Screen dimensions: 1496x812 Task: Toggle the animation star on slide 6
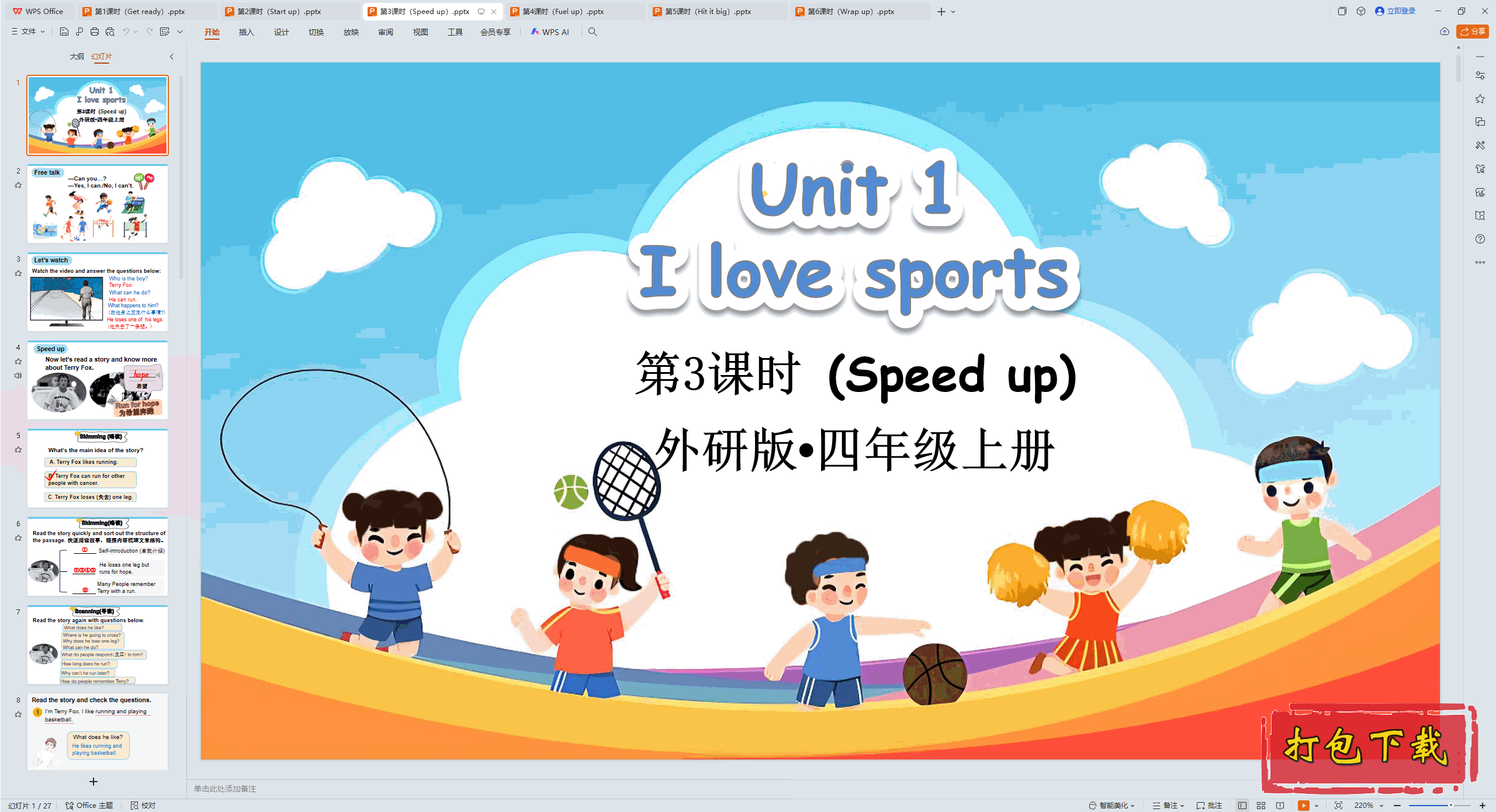point(18,538)
